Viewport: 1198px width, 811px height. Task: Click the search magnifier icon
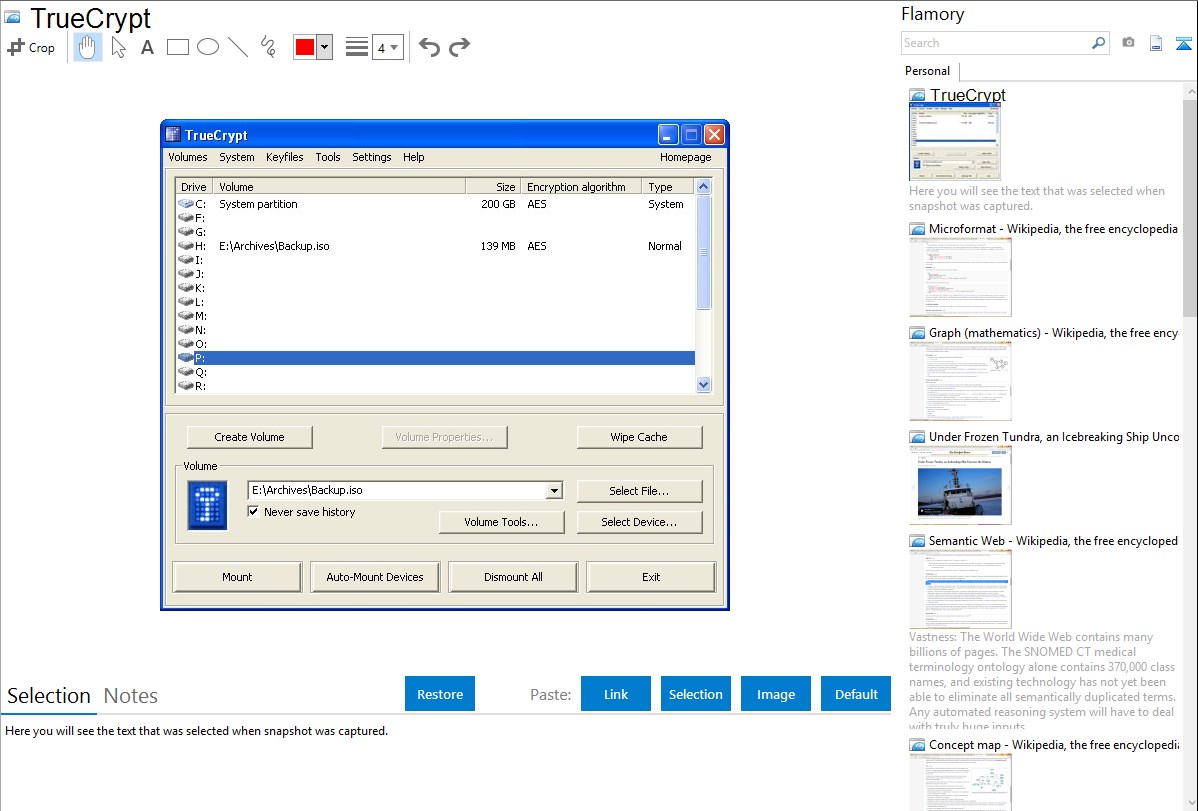pyautogui.click(x=1098, y=43)
